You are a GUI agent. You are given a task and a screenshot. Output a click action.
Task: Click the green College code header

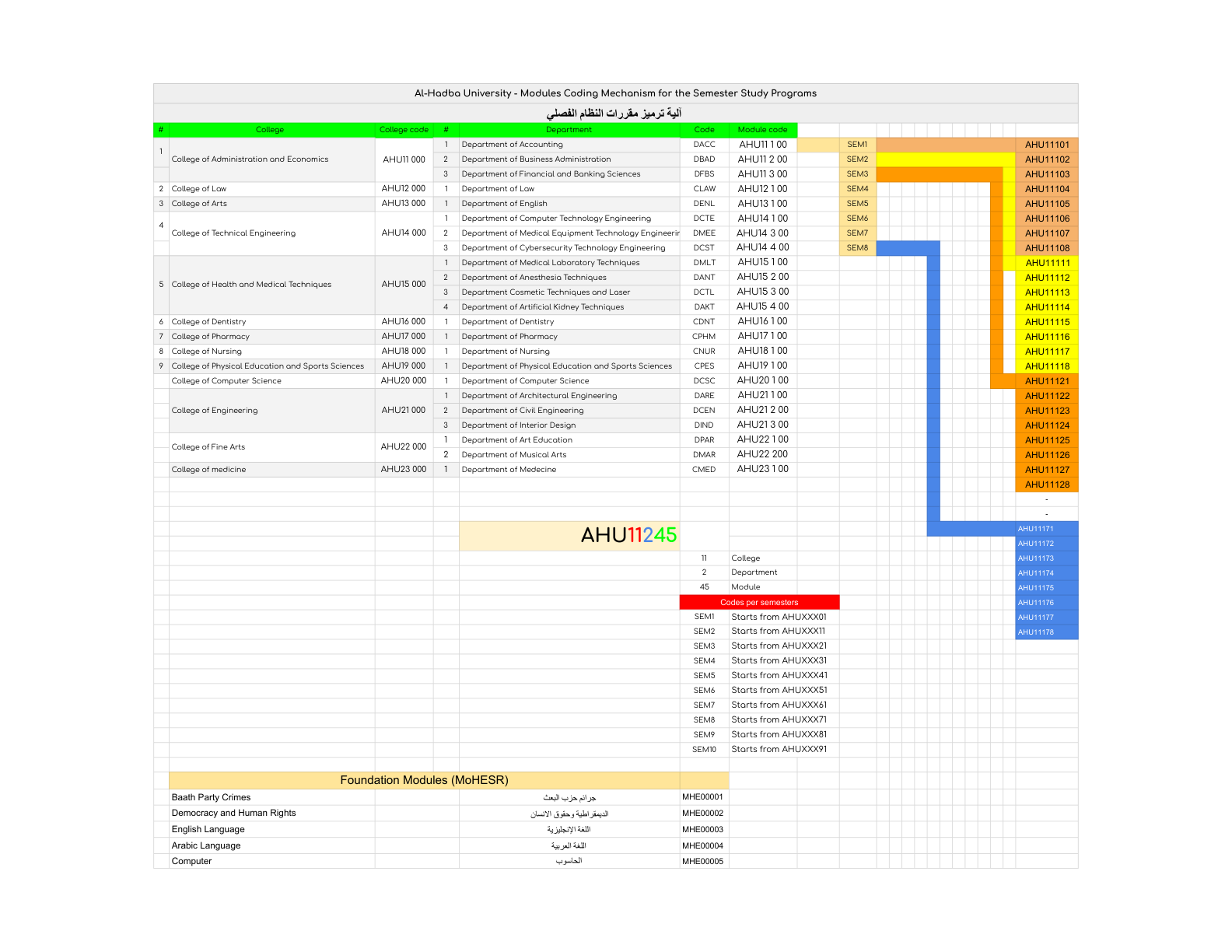pyautogui.click(x=404, y=130)
